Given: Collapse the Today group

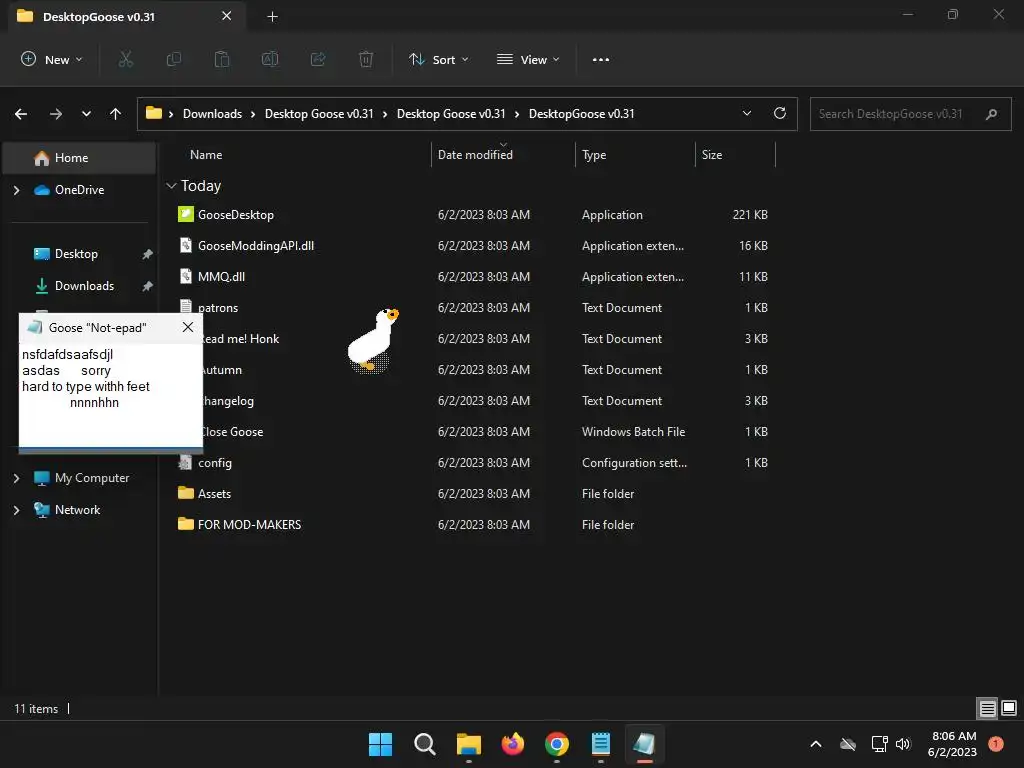Looking at the screenshot, I should (x=171, y=186).
